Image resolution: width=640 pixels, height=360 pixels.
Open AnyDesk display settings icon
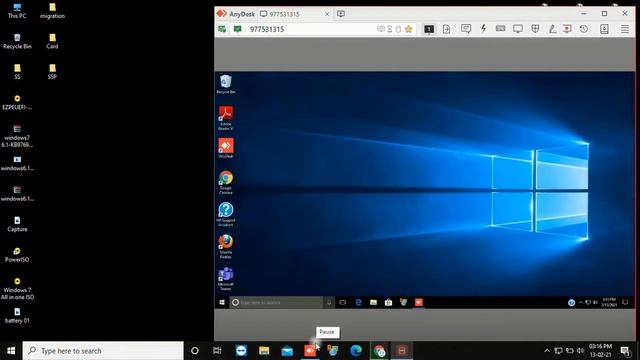click(x=518, y=29)
